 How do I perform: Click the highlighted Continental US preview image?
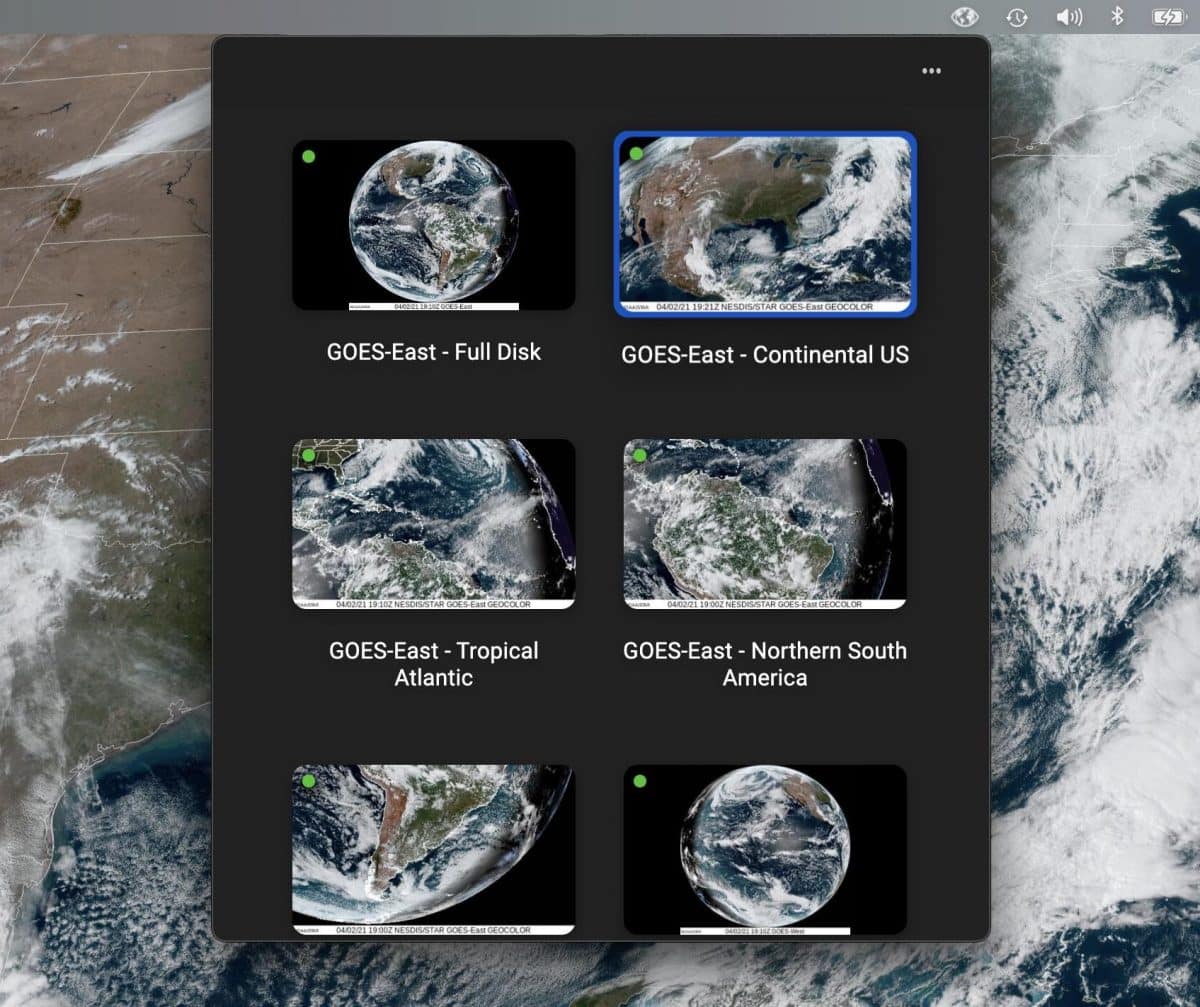tap(765, 222)
